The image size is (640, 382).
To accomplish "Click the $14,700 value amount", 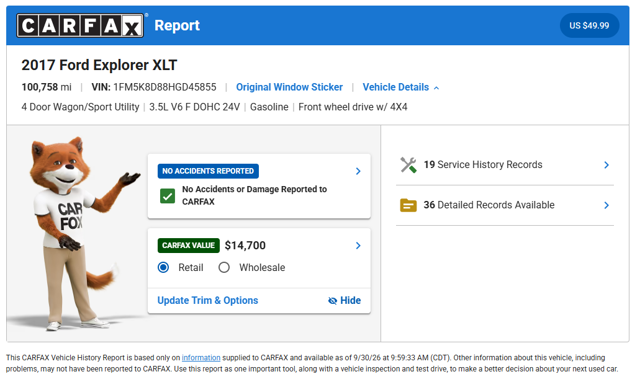I will pyautogui.click(x=245, y=245).
